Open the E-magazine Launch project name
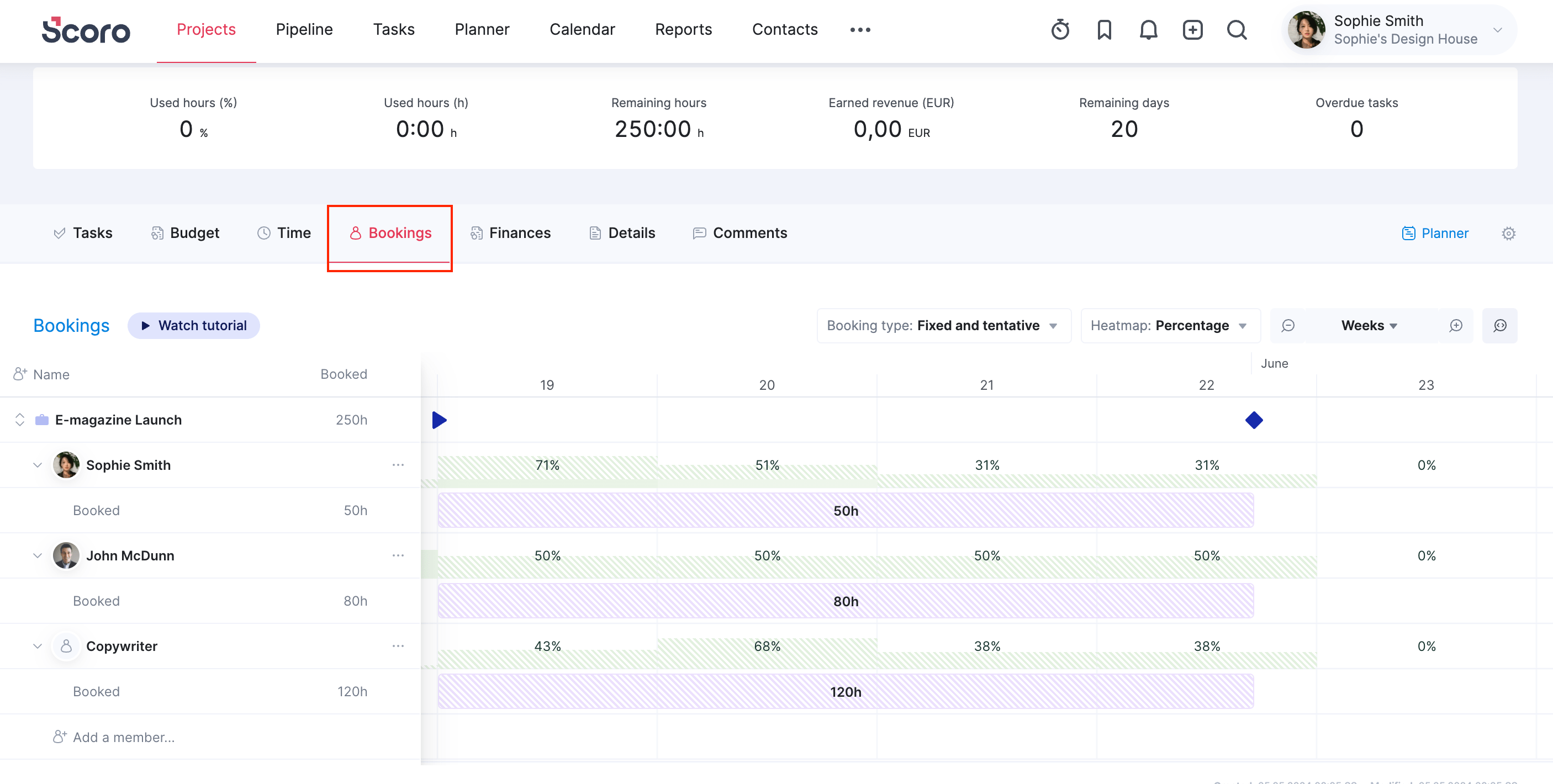Screen dimensions: 1553x784 [118, 420]
